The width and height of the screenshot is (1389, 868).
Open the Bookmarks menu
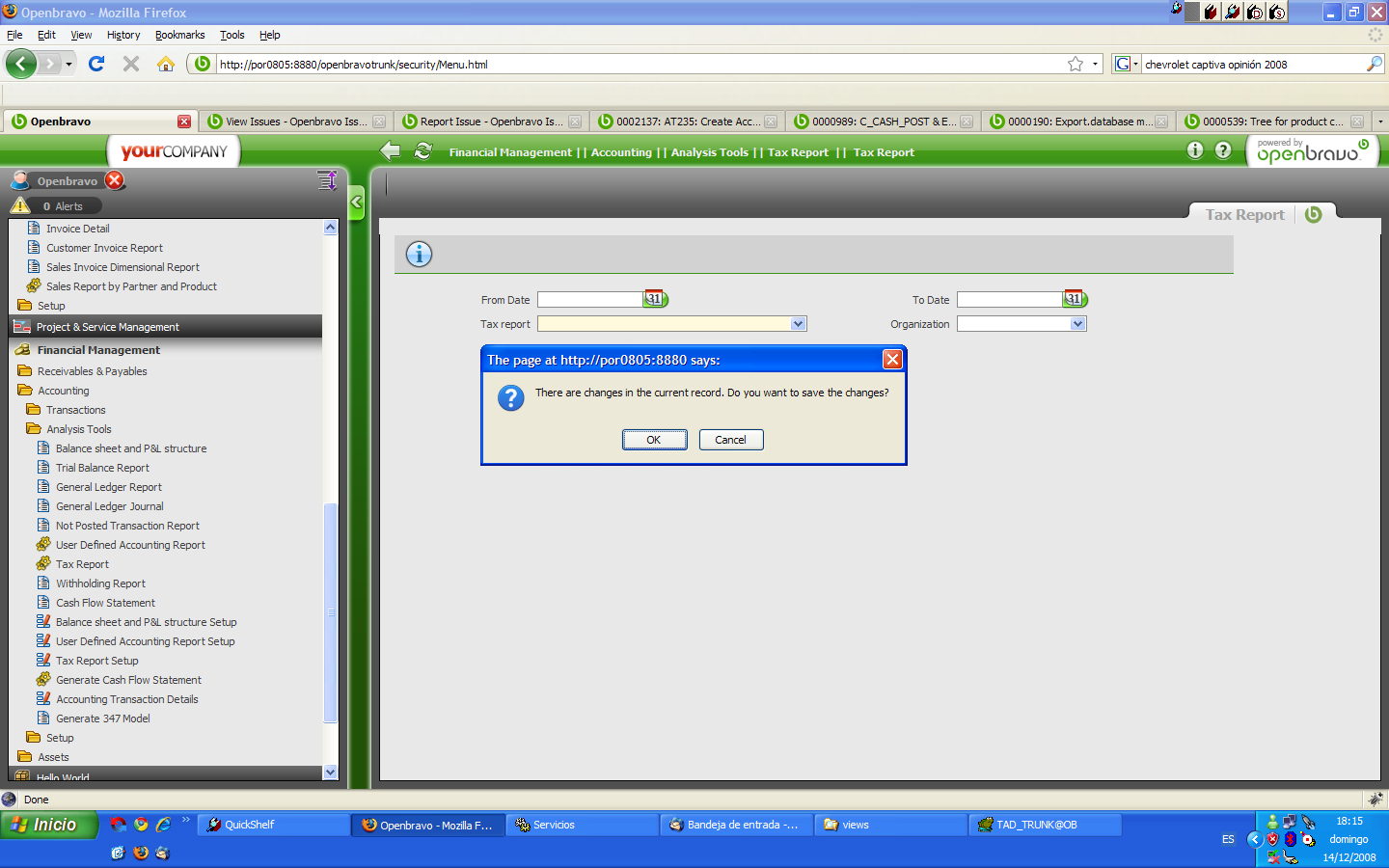180,35
